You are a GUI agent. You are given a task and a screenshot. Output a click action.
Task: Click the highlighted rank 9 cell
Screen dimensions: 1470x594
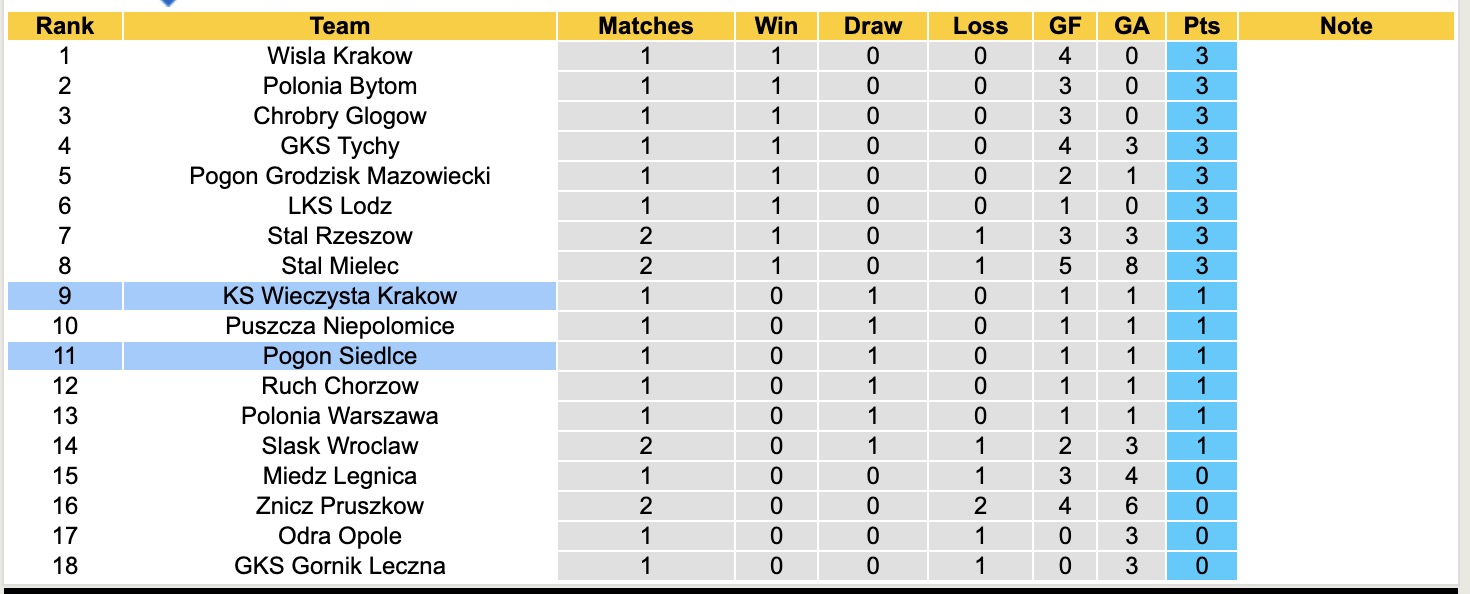pyautogui.click(x=65, y=296)
